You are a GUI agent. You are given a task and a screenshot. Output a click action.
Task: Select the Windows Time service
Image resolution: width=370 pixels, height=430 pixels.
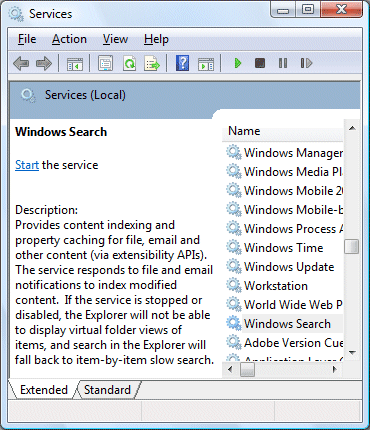click(x=284, y=248)
